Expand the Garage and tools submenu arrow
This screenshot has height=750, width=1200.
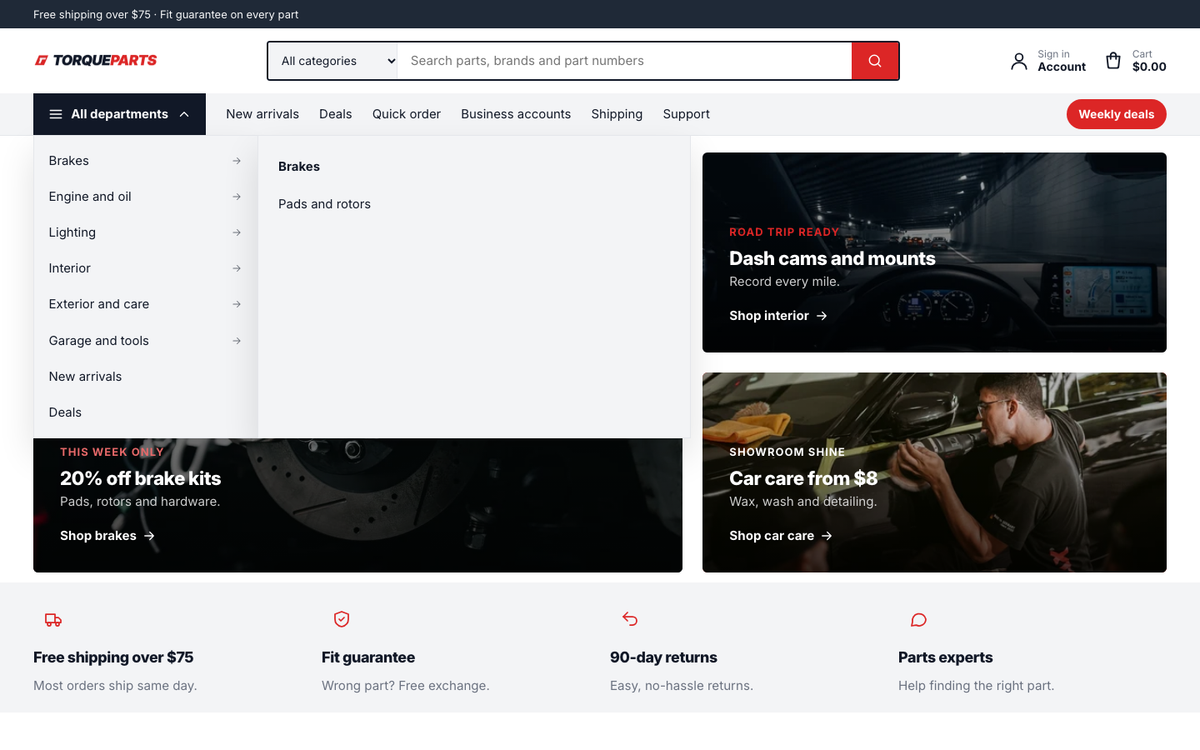(x=236, y=341)
